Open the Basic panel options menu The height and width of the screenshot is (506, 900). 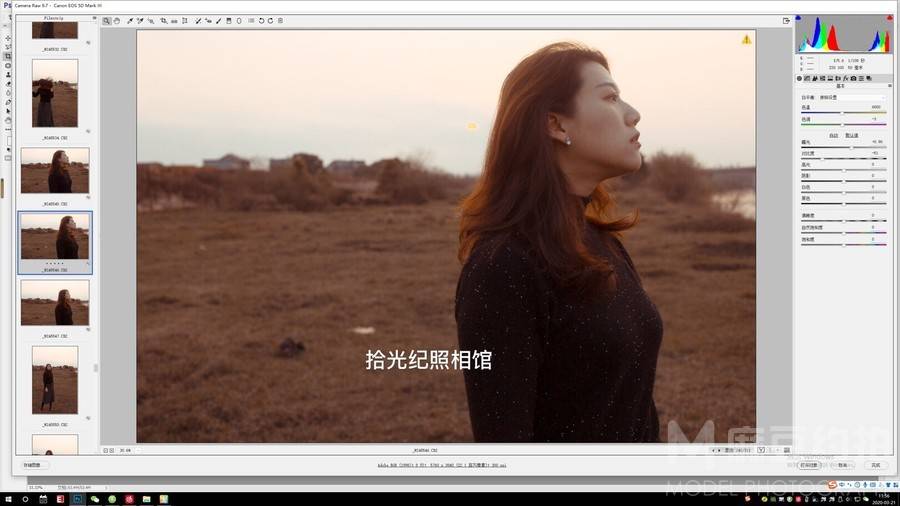click(x=890, y=85)
